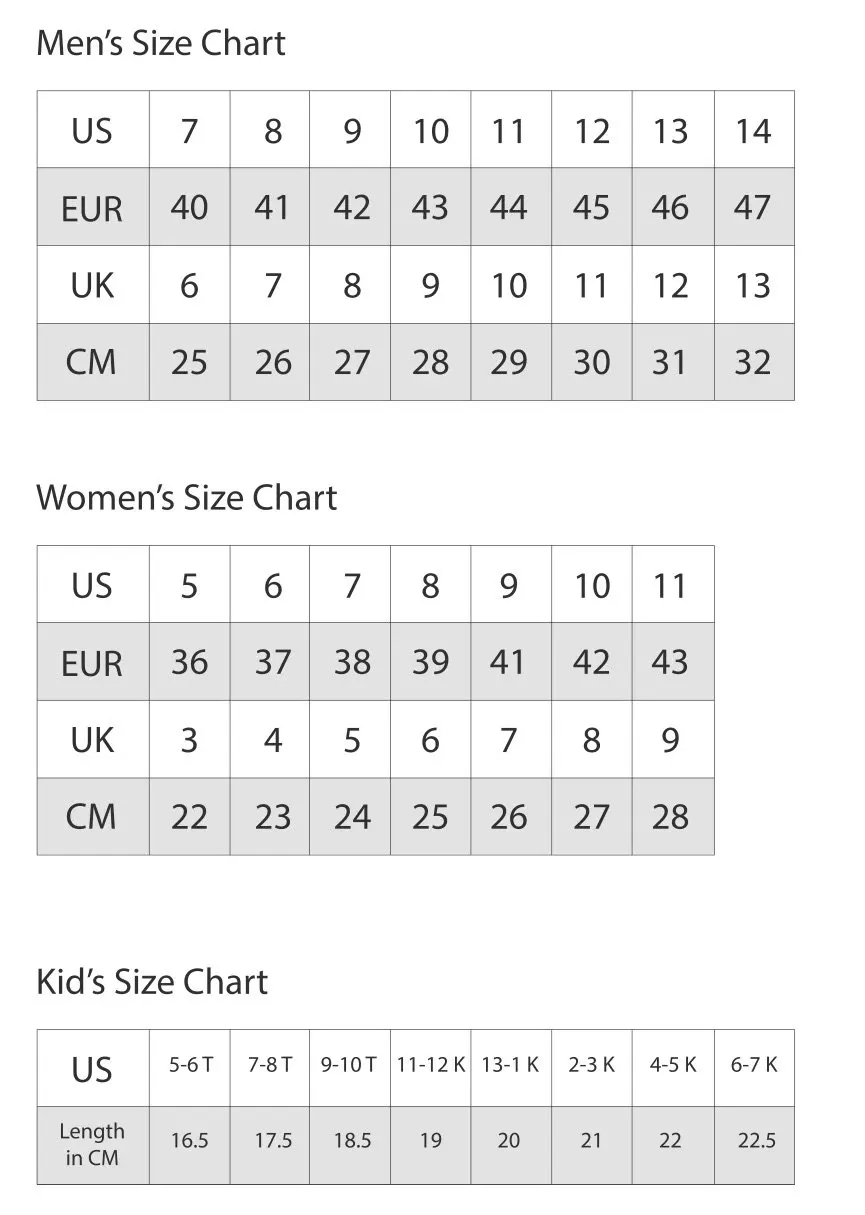
Task: Click the Kid's Size Chart heading
Action: (x=152, y=982)
